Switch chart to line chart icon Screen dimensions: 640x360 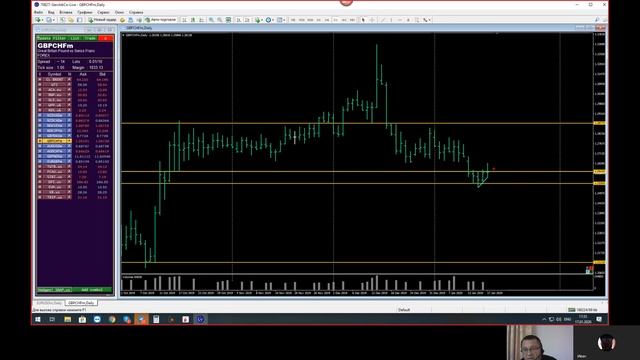click(x=202, y=20)
